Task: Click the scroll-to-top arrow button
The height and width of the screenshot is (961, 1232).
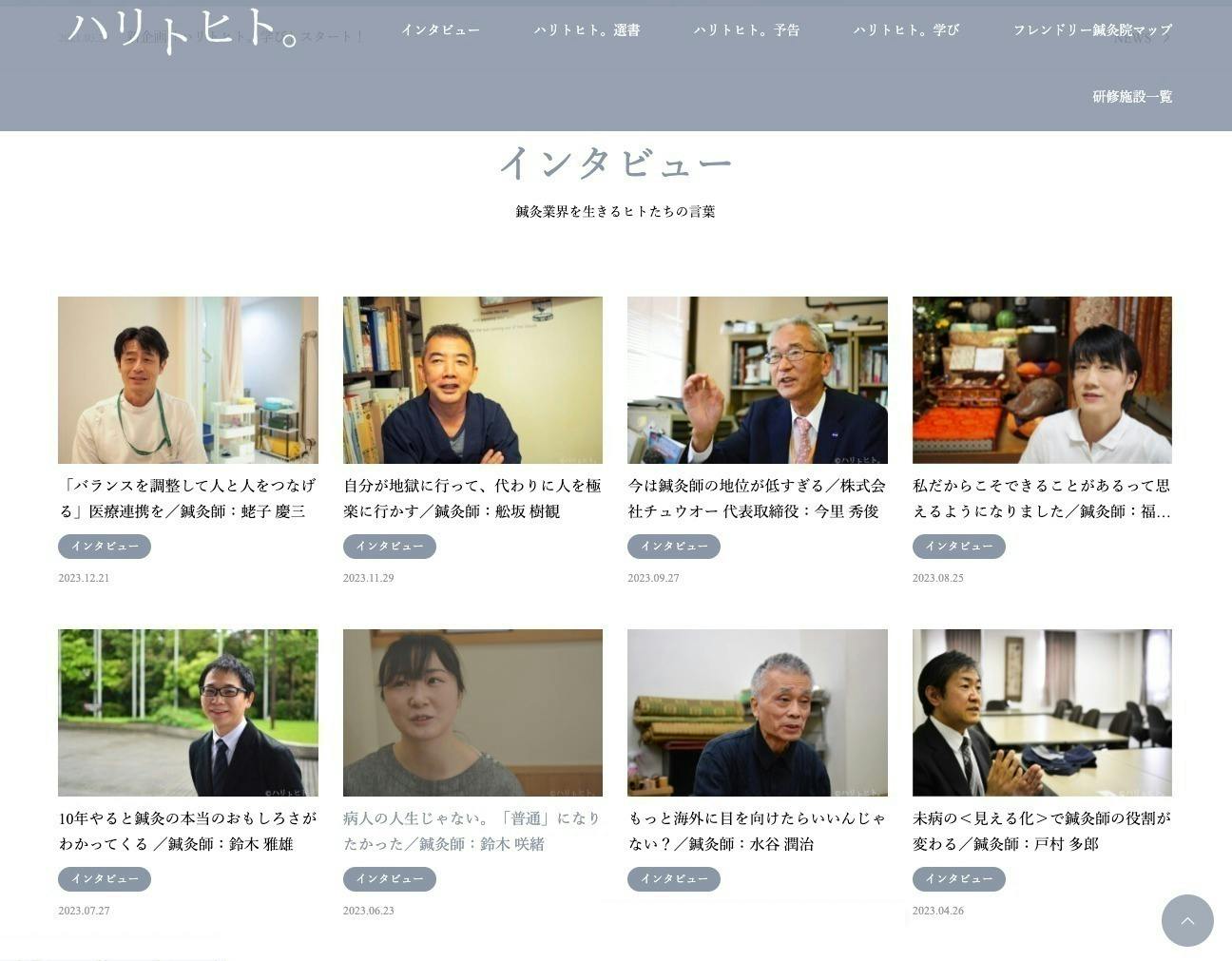Action: coord(1187,920)
